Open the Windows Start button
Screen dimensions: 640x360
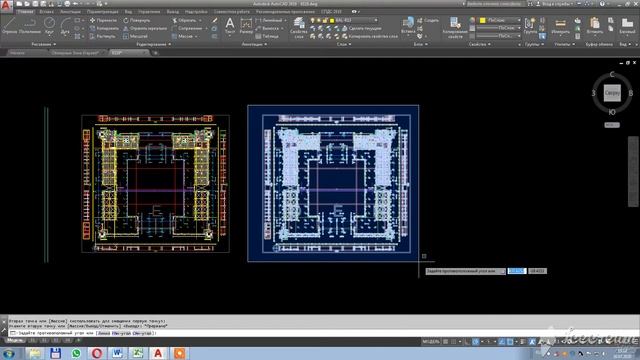[8, 353]
